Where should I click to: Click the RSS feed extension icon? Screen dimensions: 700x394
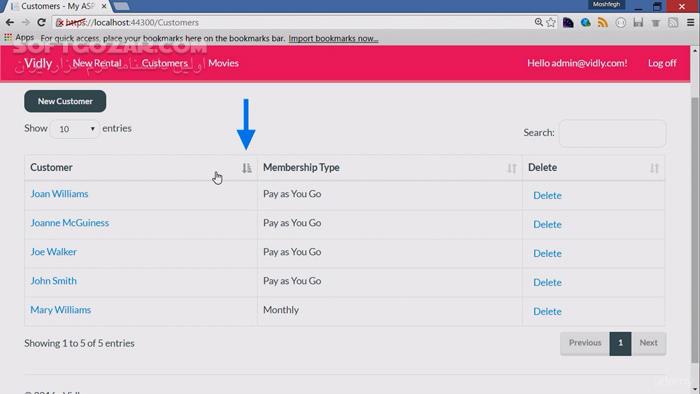pos(603,22)
